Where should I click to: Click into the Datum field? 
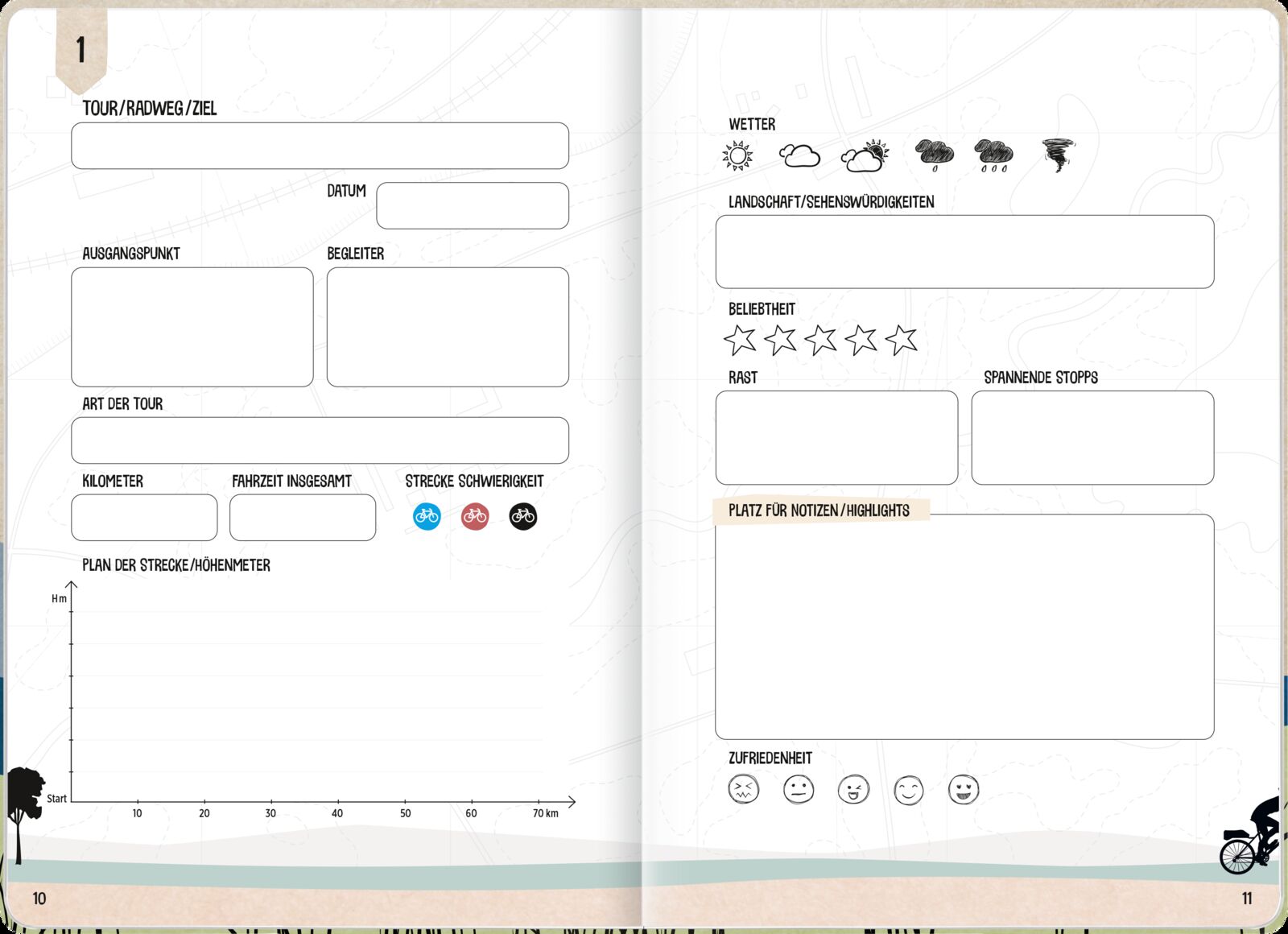pyautogui.click(x=473, y=205)
